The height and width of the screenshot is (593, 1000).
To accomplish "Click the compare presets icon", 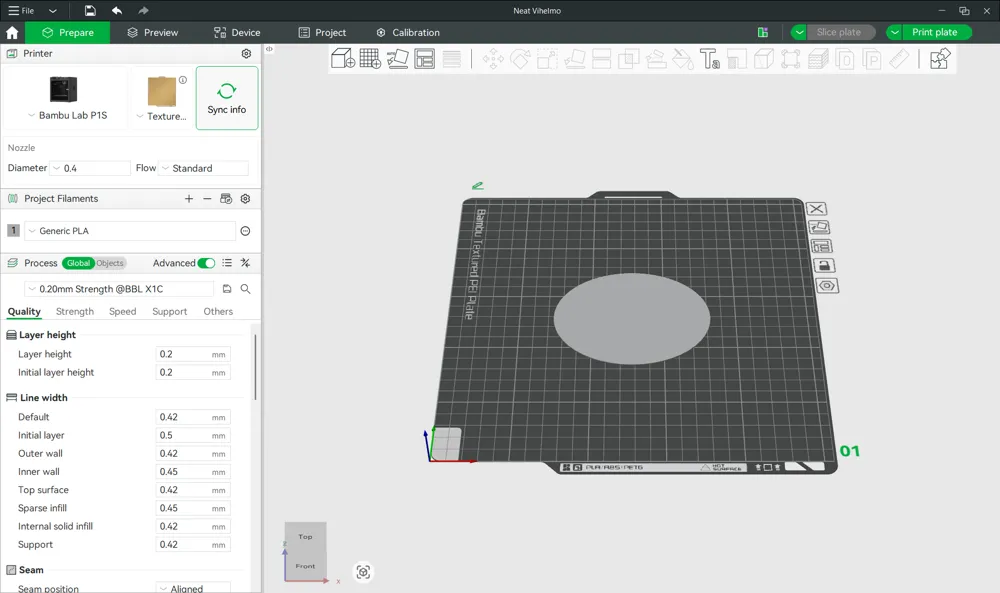I will (x=246, y=263).
